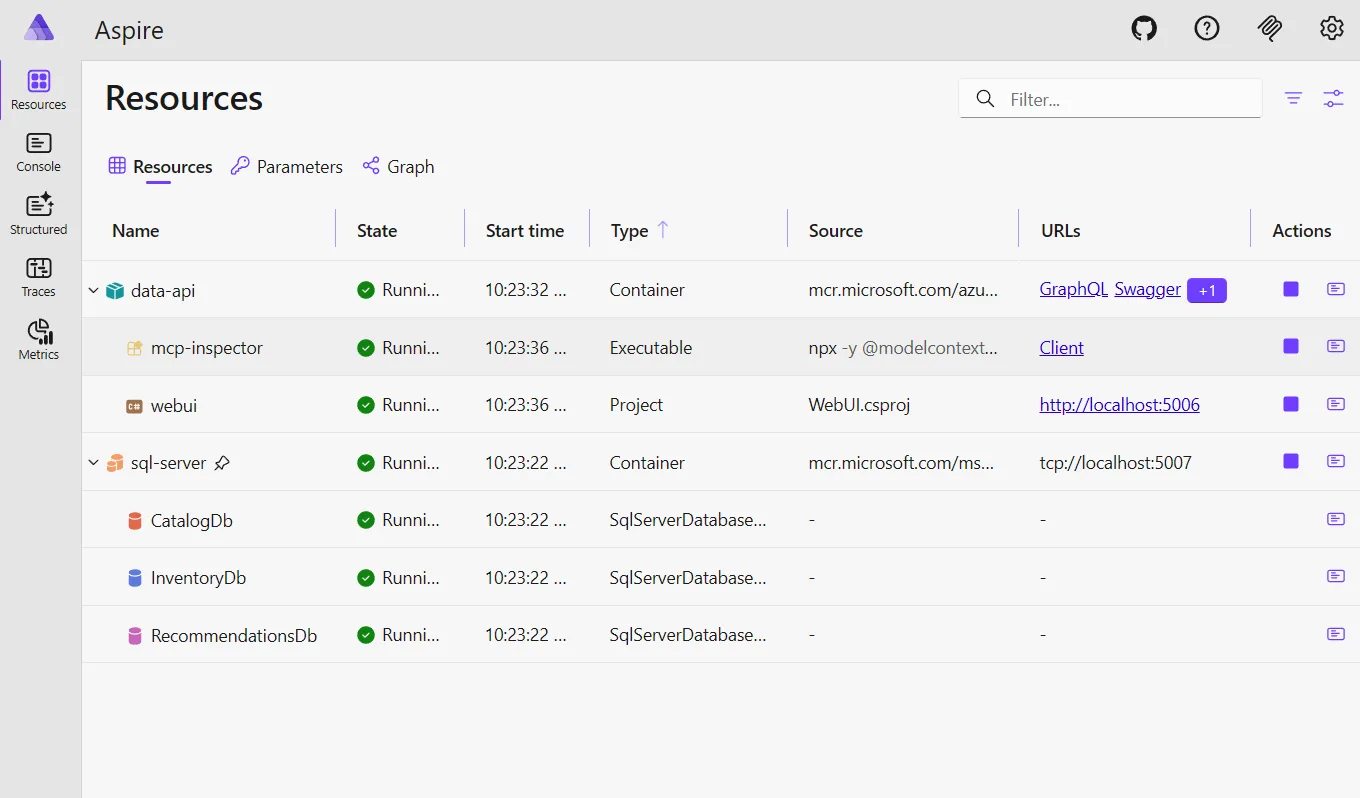Viewport: 1360px width, 798px height.
Task: View console logs for CatalogDb
Action: pyautogui.click(x=1335, y=519)
